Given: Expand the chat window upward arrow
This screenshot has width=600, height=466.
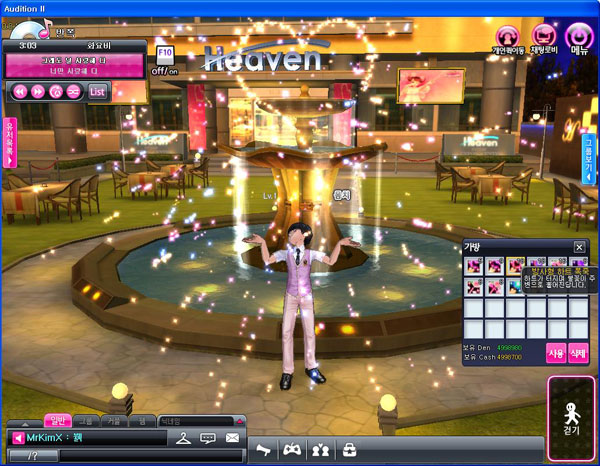Looking at the screenshot, I should coord(24,421).
